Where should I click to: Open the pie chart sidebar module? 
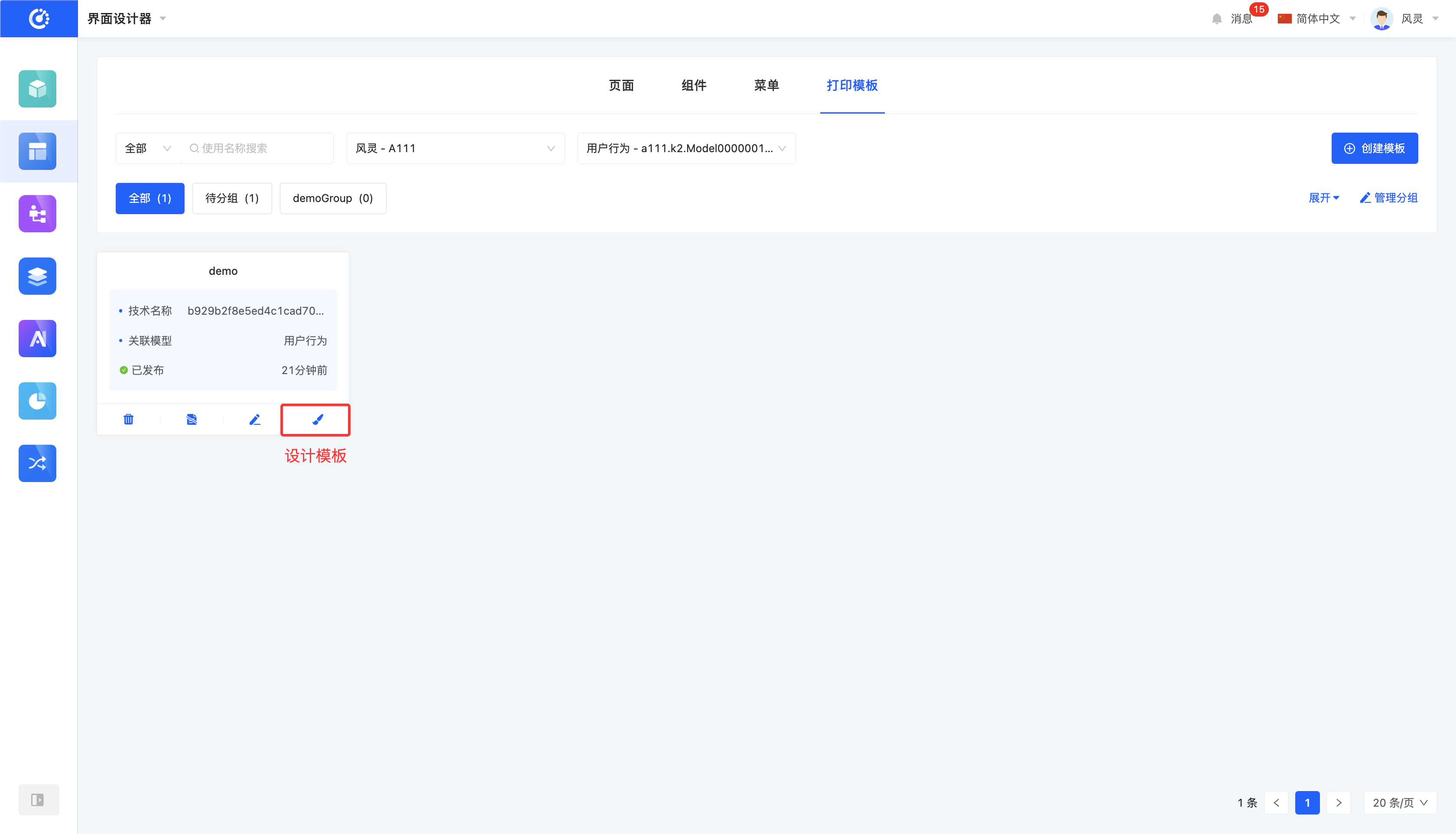click(37, 401)
